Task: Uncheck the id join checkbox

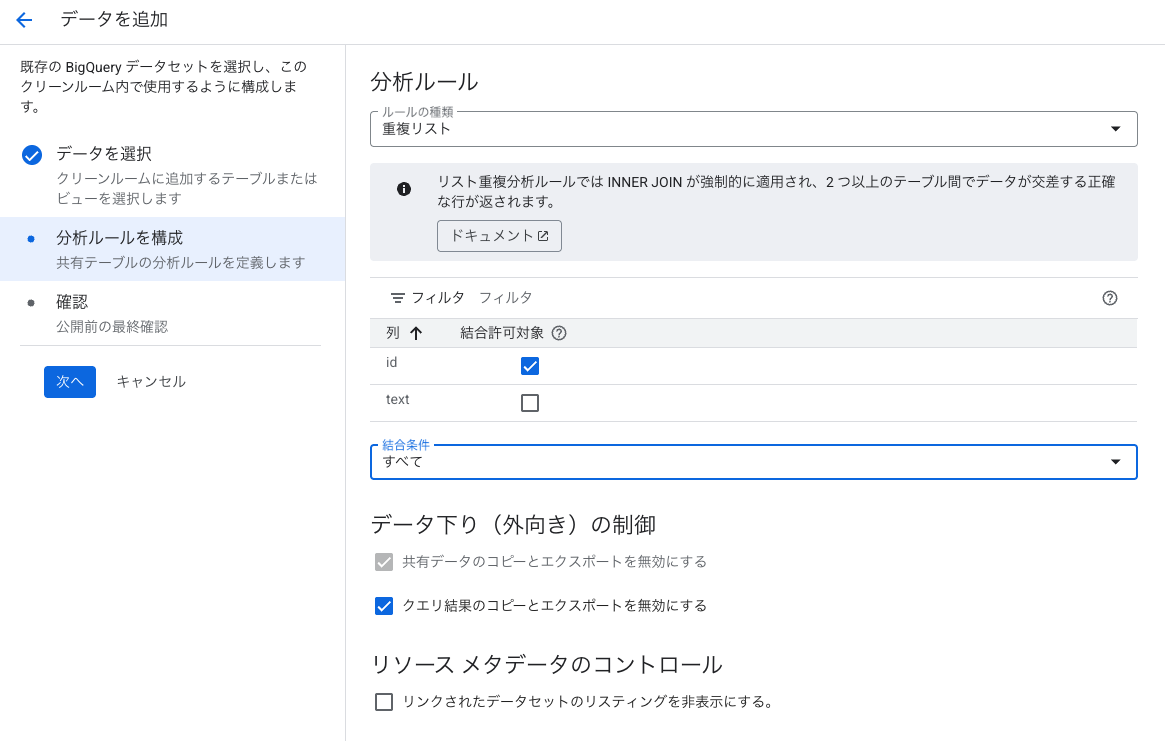Action: point(530,366)
